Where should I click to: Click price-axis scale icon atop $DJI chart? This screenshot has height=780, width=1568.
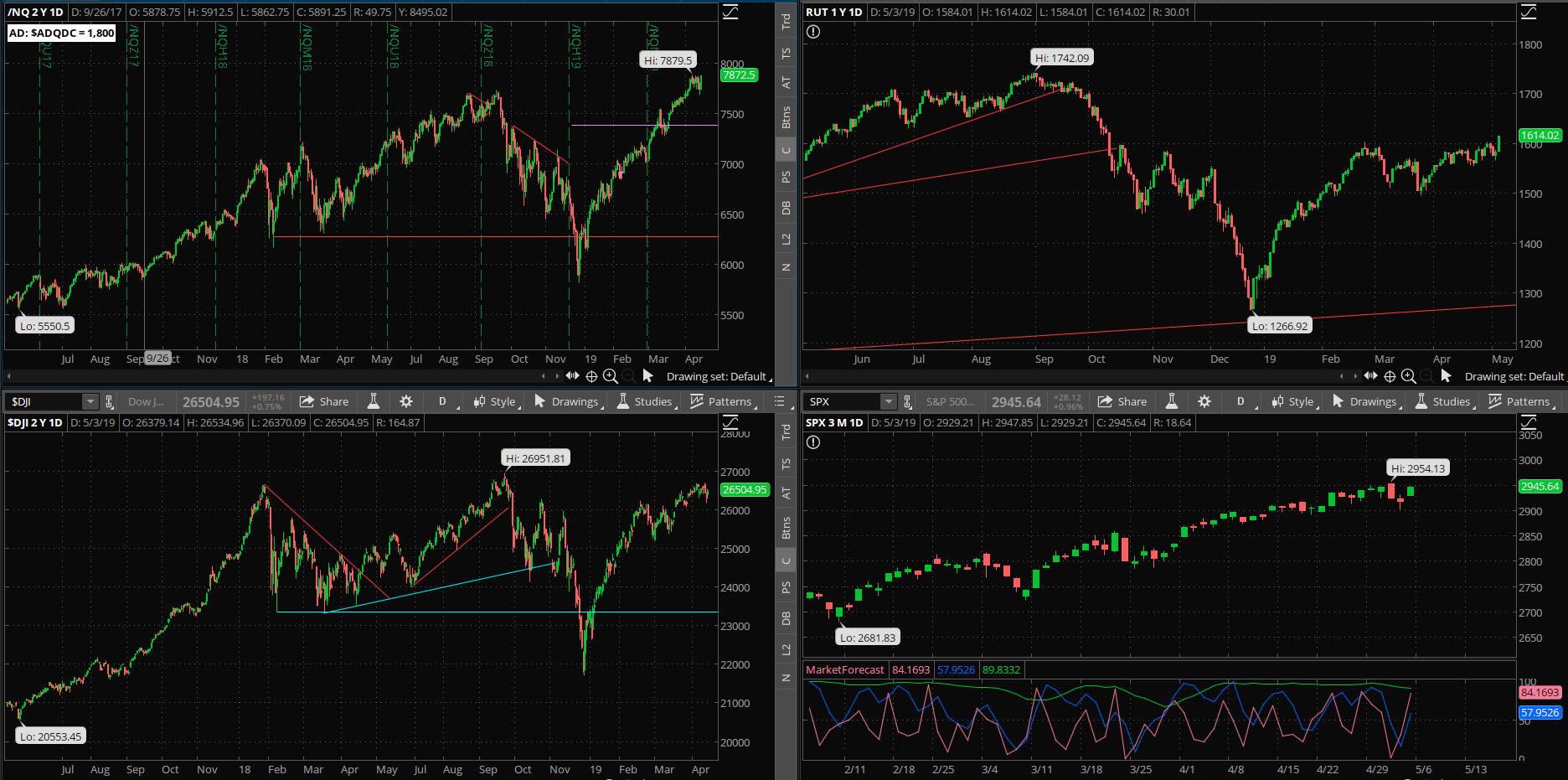click(x=731, y=422)
